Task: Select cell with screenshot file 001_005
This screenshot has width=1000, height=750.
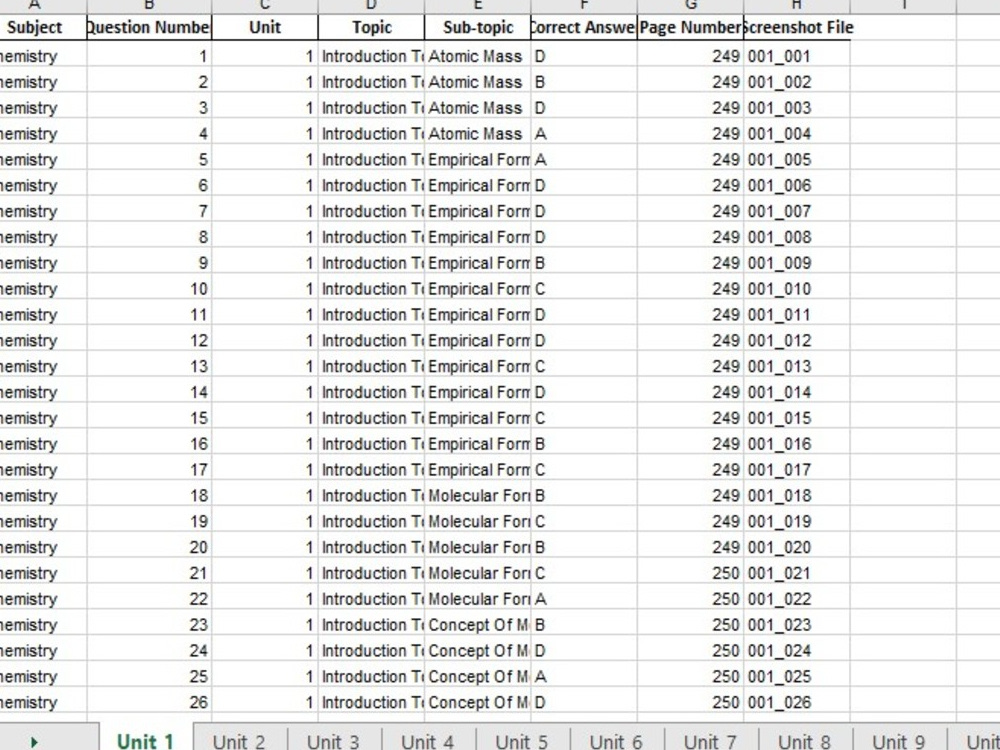Action: [x=797, y=159]
